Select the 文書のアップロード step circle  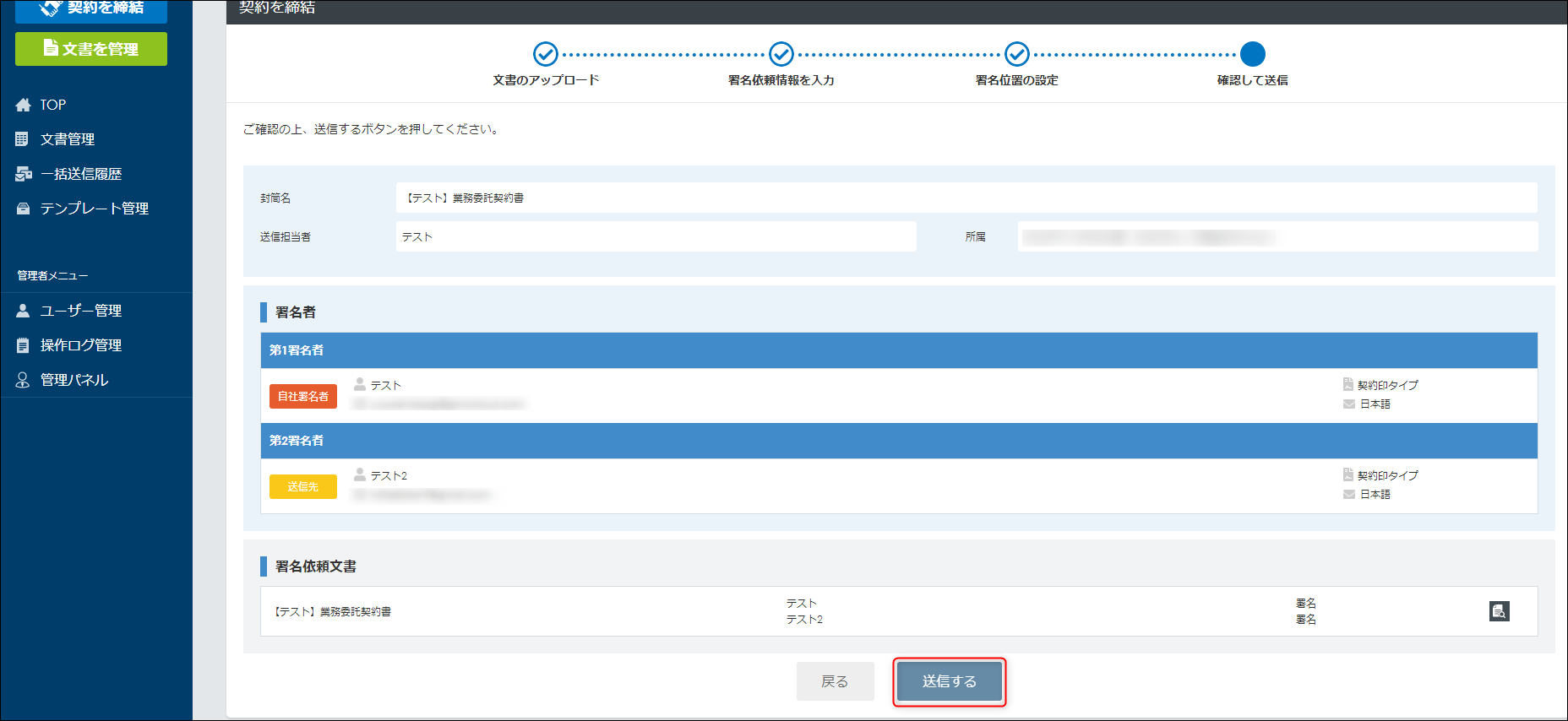click(546, 54)
